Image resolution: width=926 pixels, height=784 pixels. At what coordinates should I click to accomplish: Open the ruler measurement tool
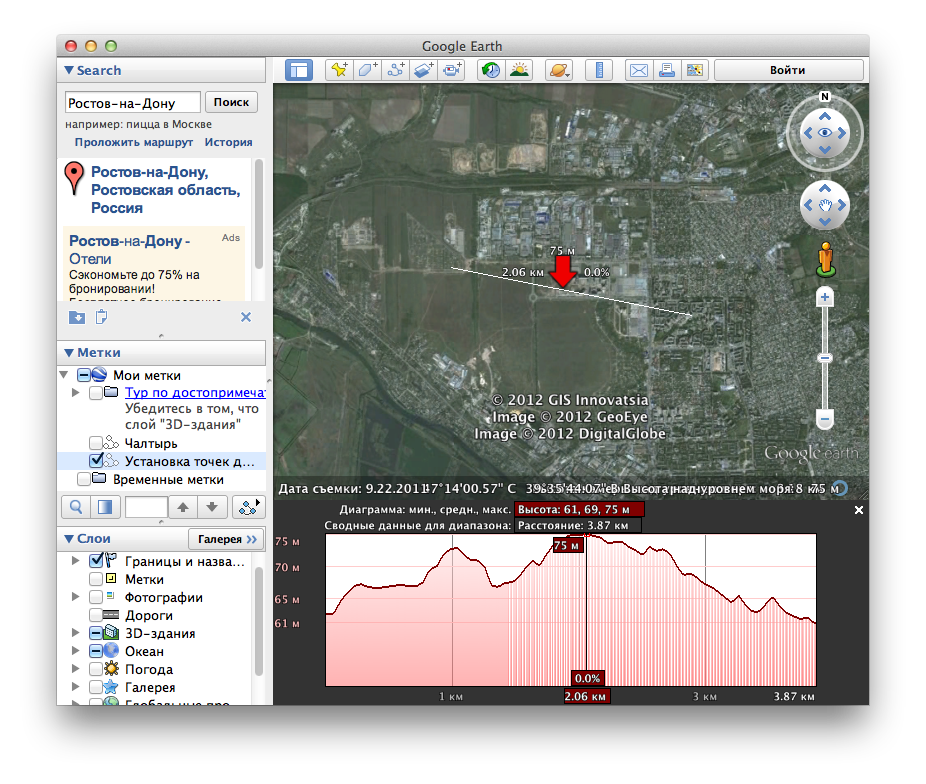tap(599, 70)
